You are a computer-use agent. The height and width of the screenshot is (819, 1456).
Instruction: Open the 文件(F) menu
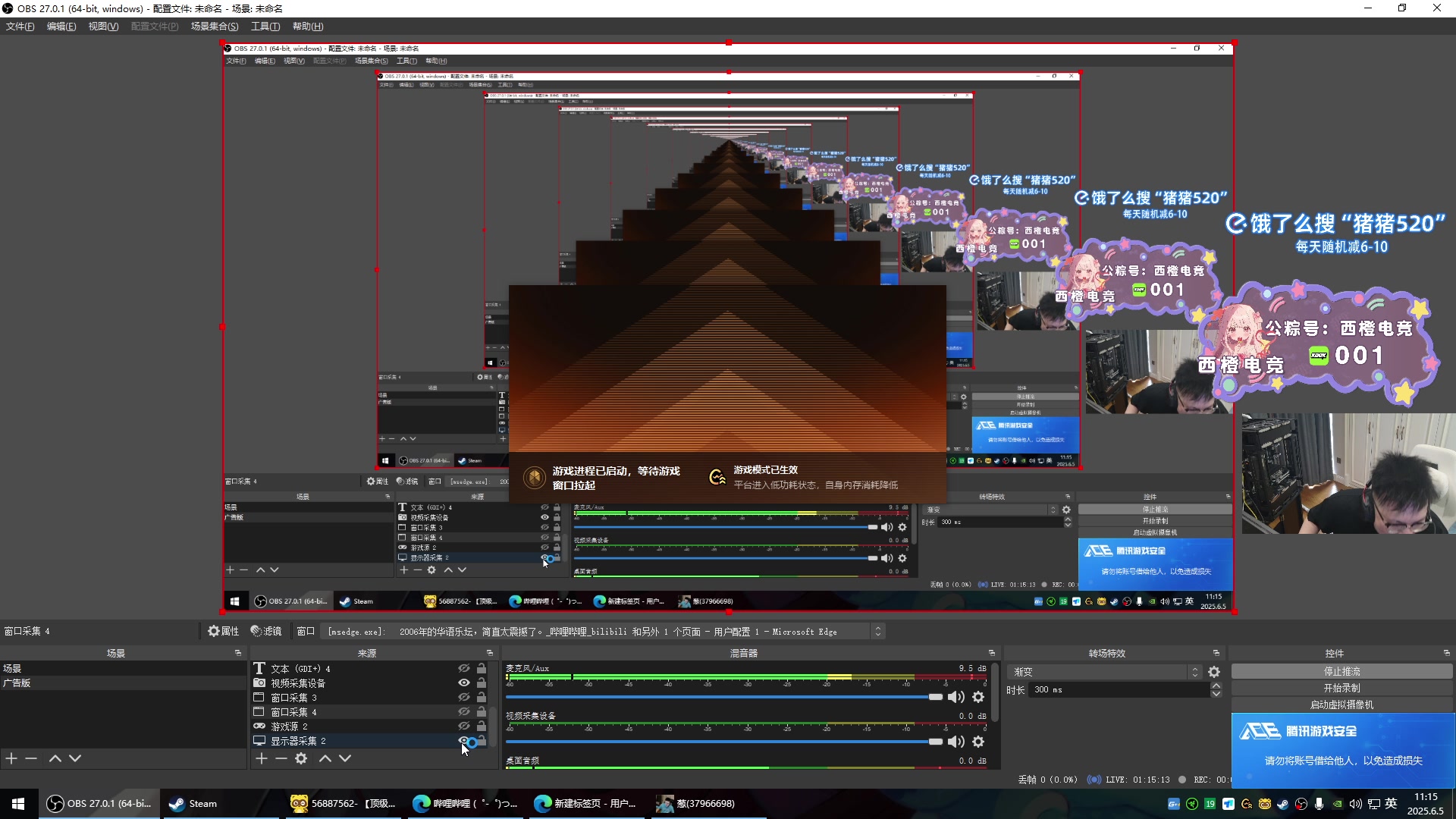click(20, 27)
